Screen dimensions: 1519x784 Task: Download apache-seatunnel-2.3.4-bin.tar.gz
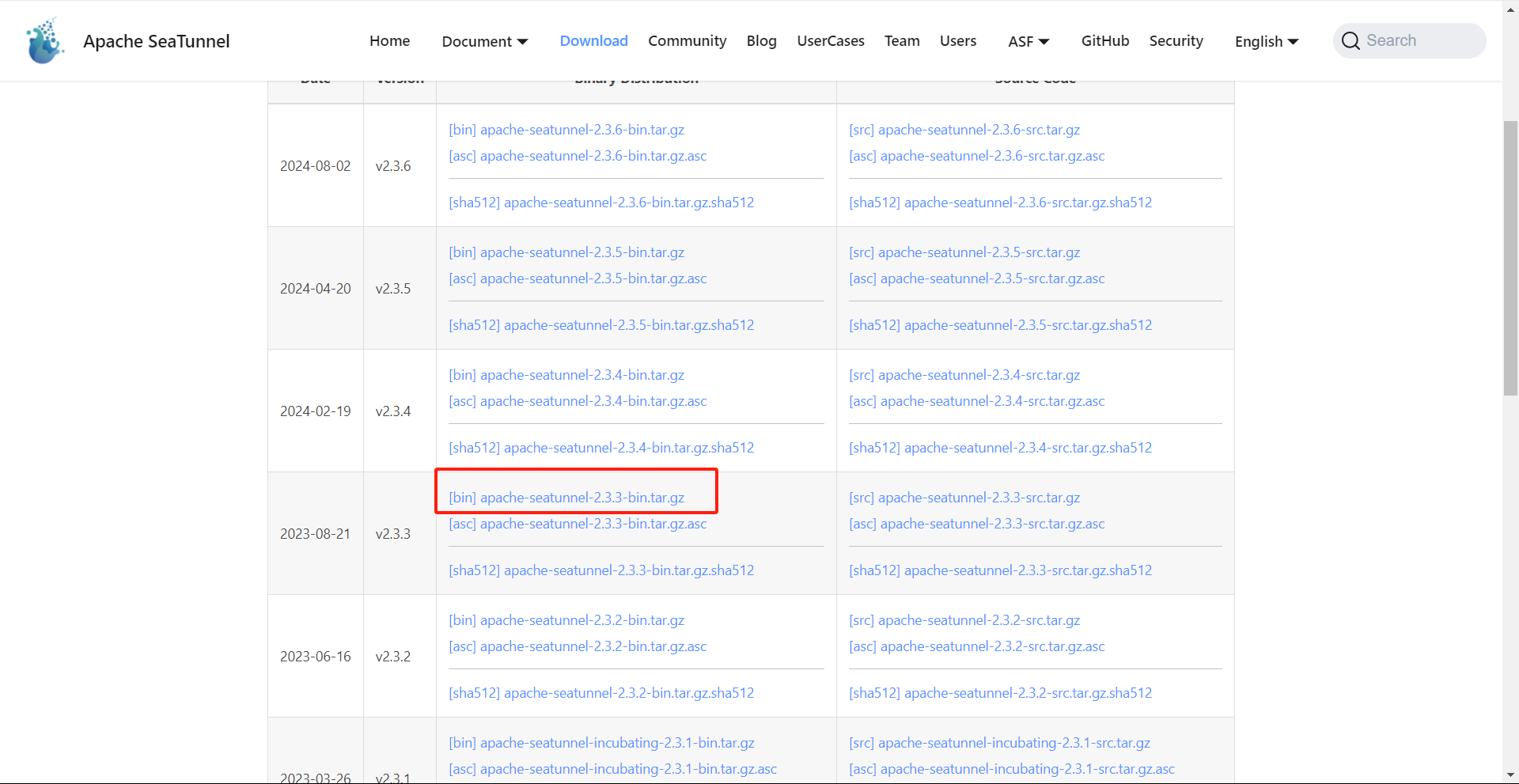point(566,375)
